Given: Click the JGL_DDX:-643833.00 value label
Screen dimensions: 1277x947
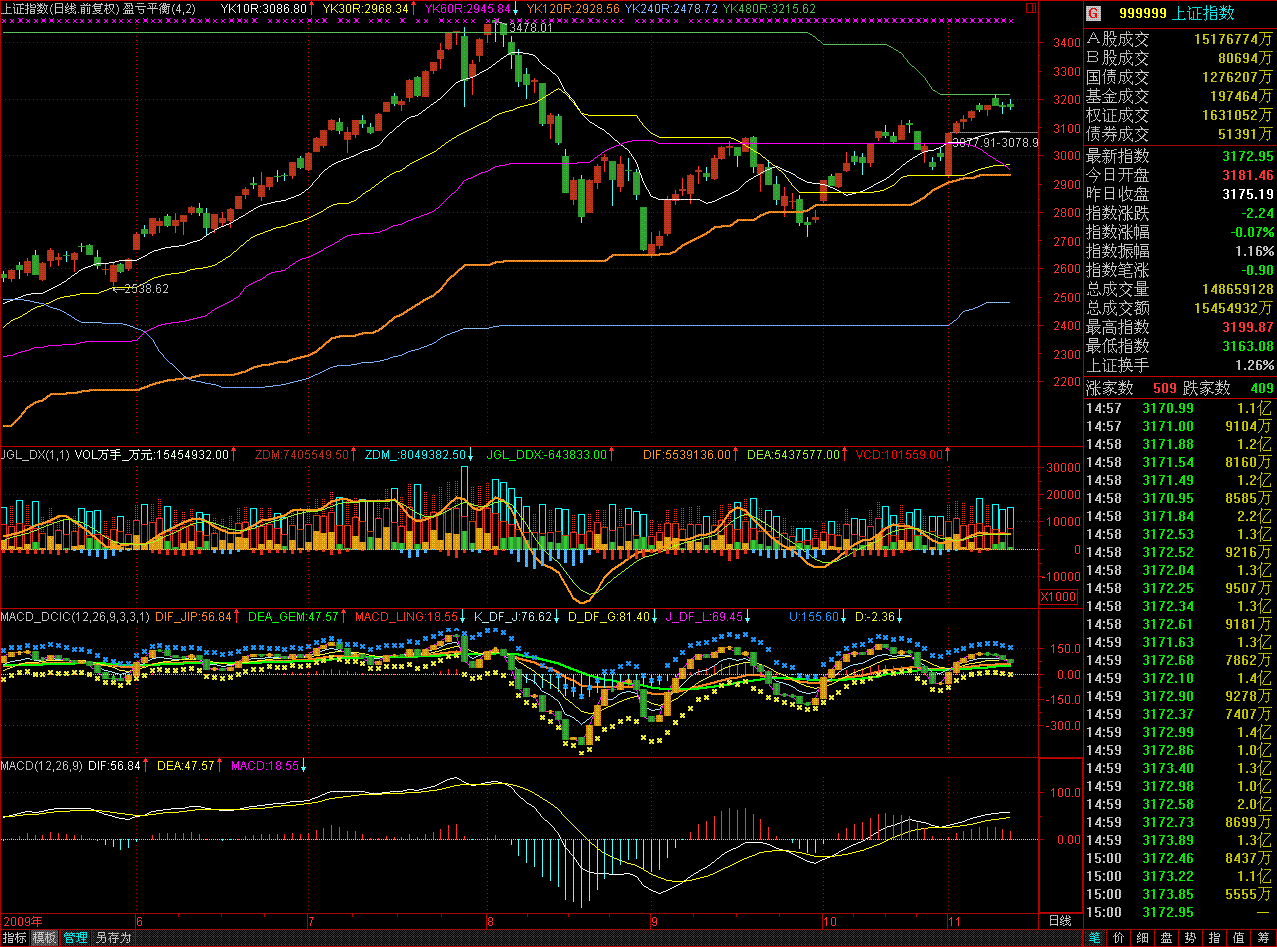Looking at the screenshot, I should coord(548,455).
